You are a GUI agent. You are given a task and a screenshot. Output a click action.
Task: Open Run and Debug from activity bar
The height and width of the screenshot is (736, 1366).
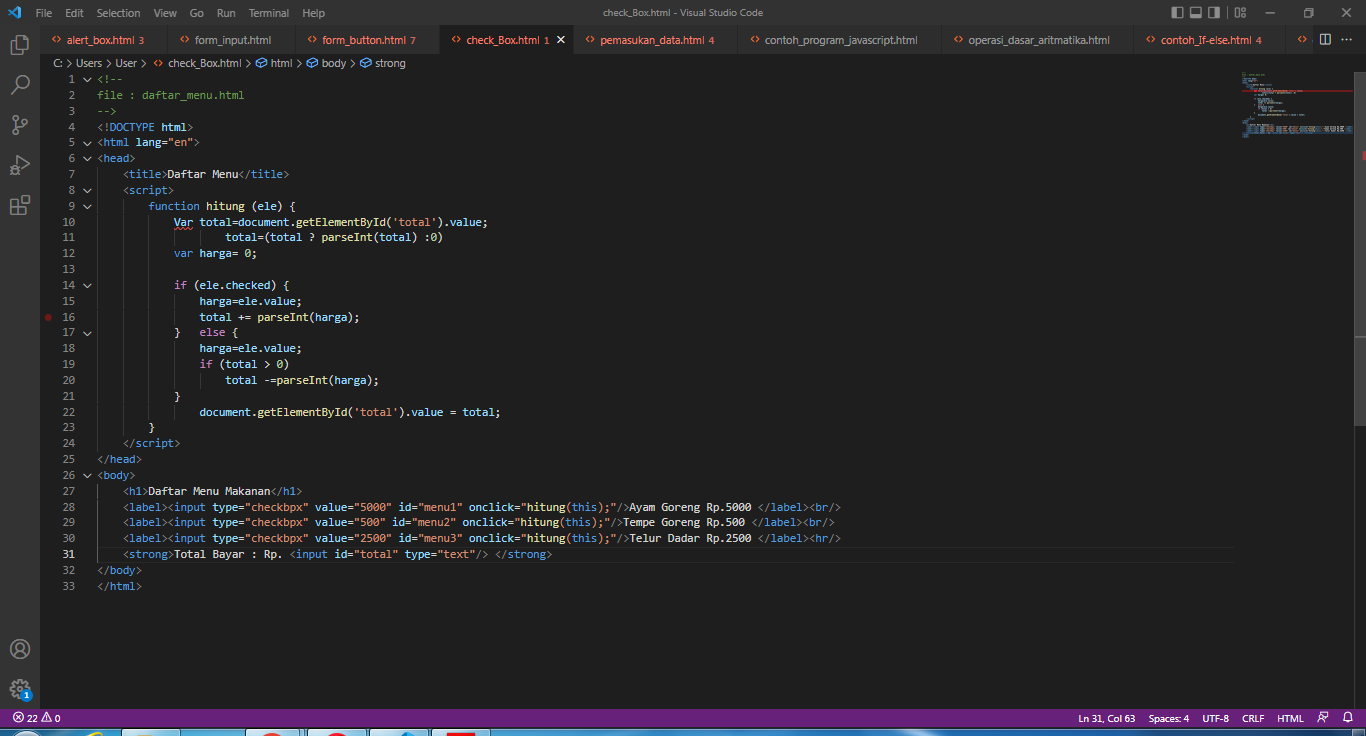point(20,164)
